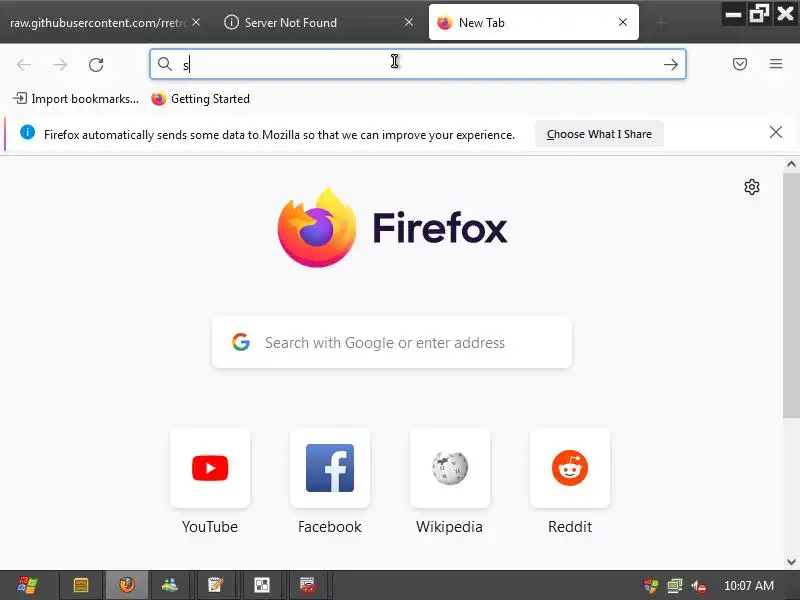Open the Facebook shortcut tile
Screen dimensions: 800x600
tap(330, 468)
